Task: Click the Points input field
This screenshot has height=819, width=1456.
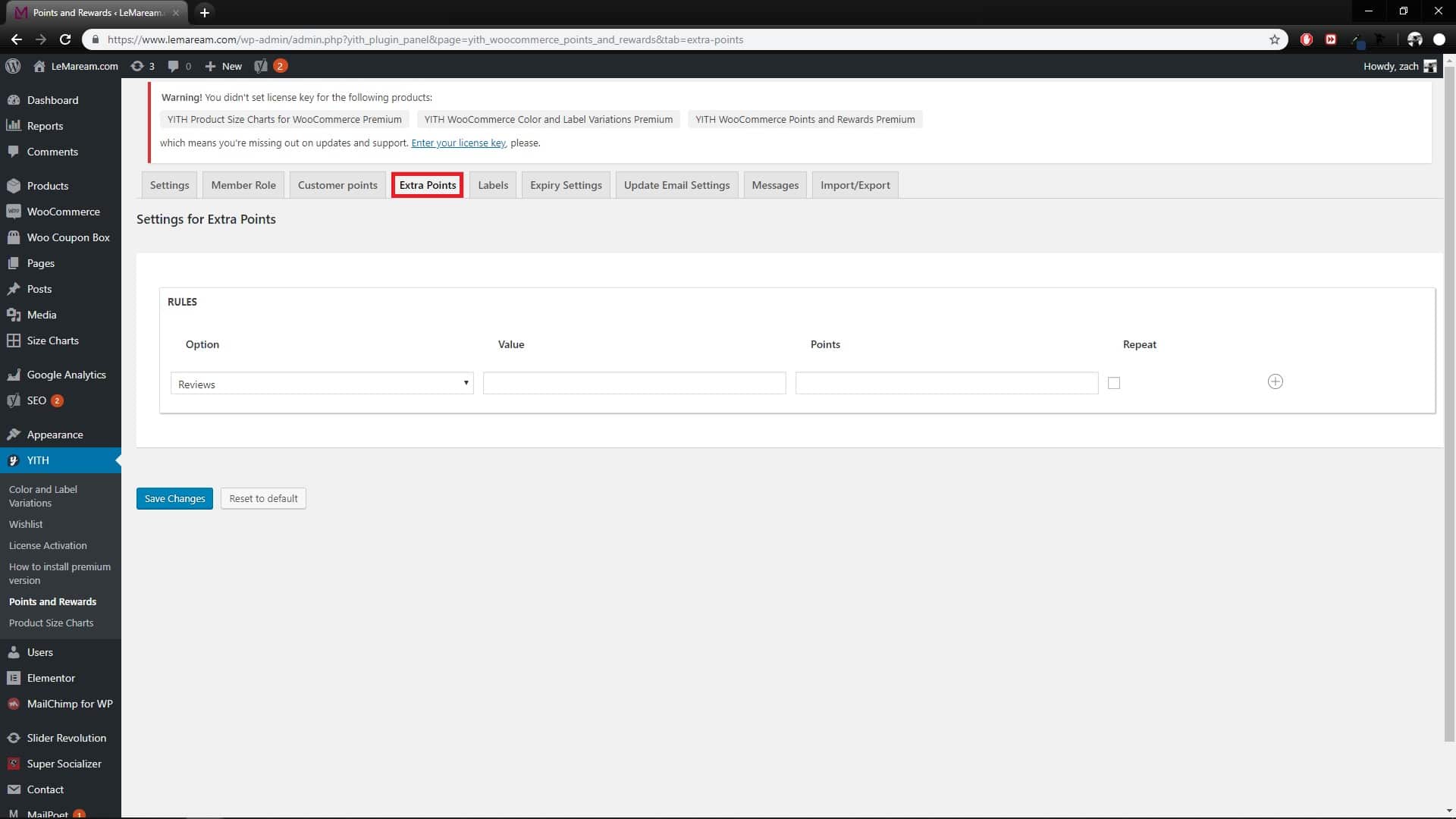Action: tap(947, 383)
